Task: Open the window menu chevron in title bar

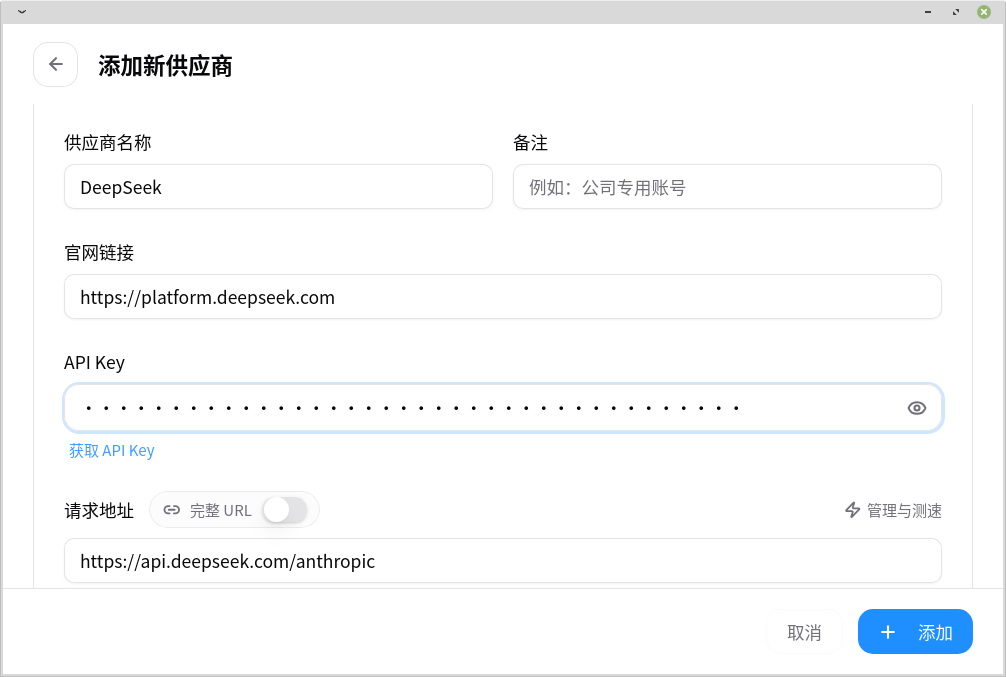Action: click(x=22, y=12)
